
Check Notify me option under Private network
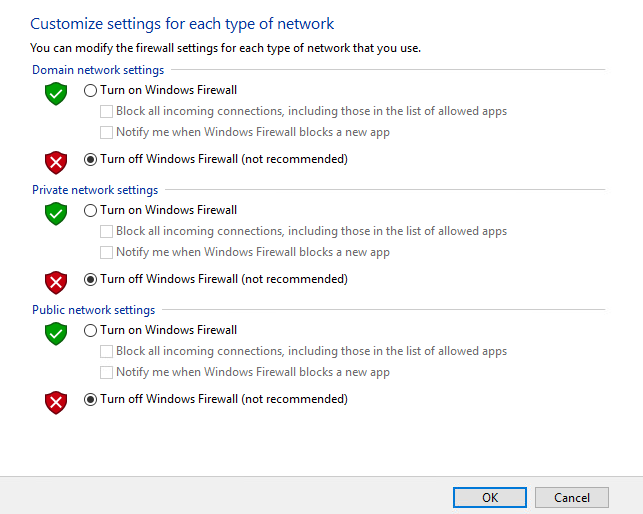pos(106,252)
